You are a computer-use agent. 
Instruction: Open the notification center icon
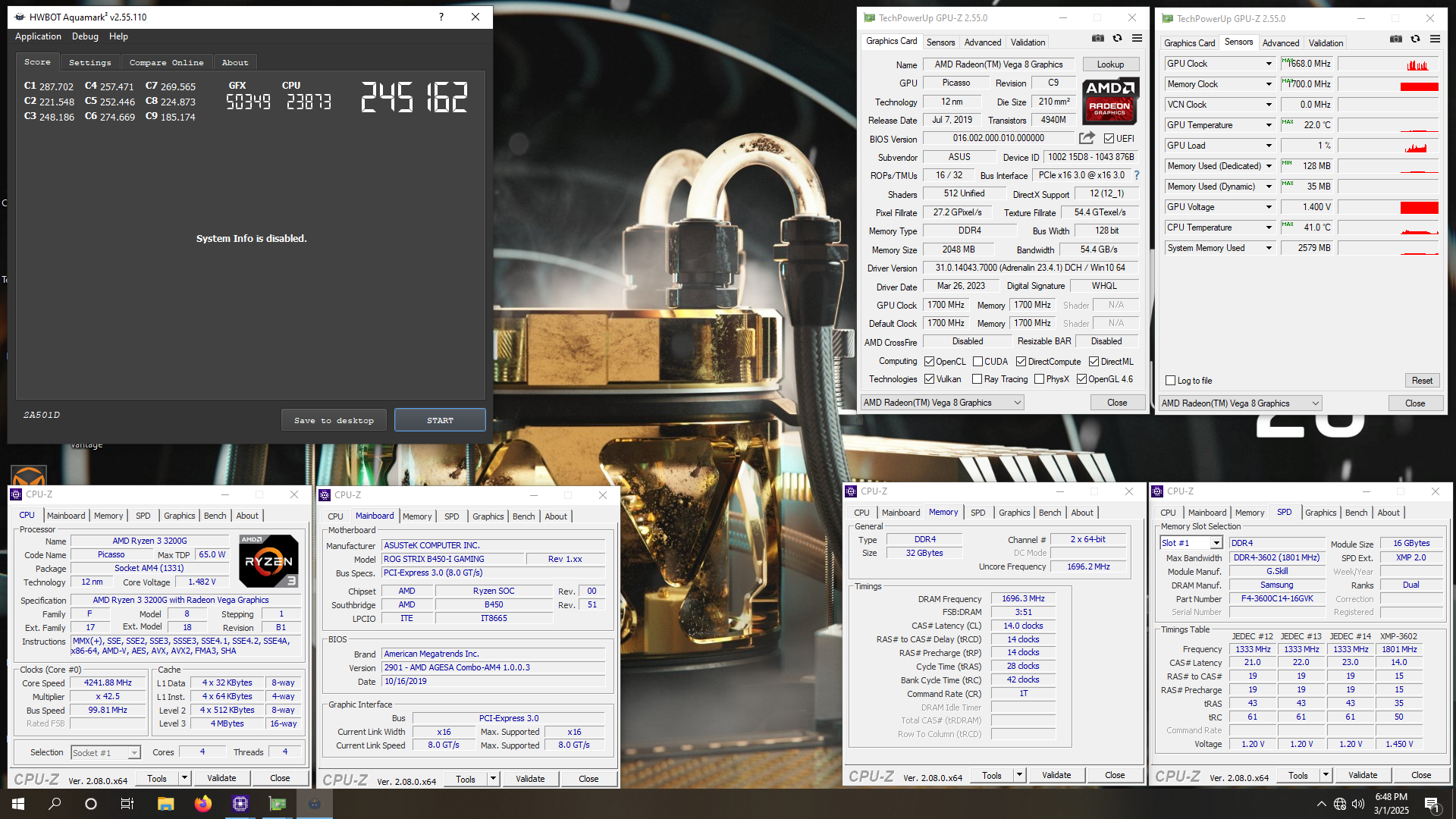click(x=1432, y=804)
